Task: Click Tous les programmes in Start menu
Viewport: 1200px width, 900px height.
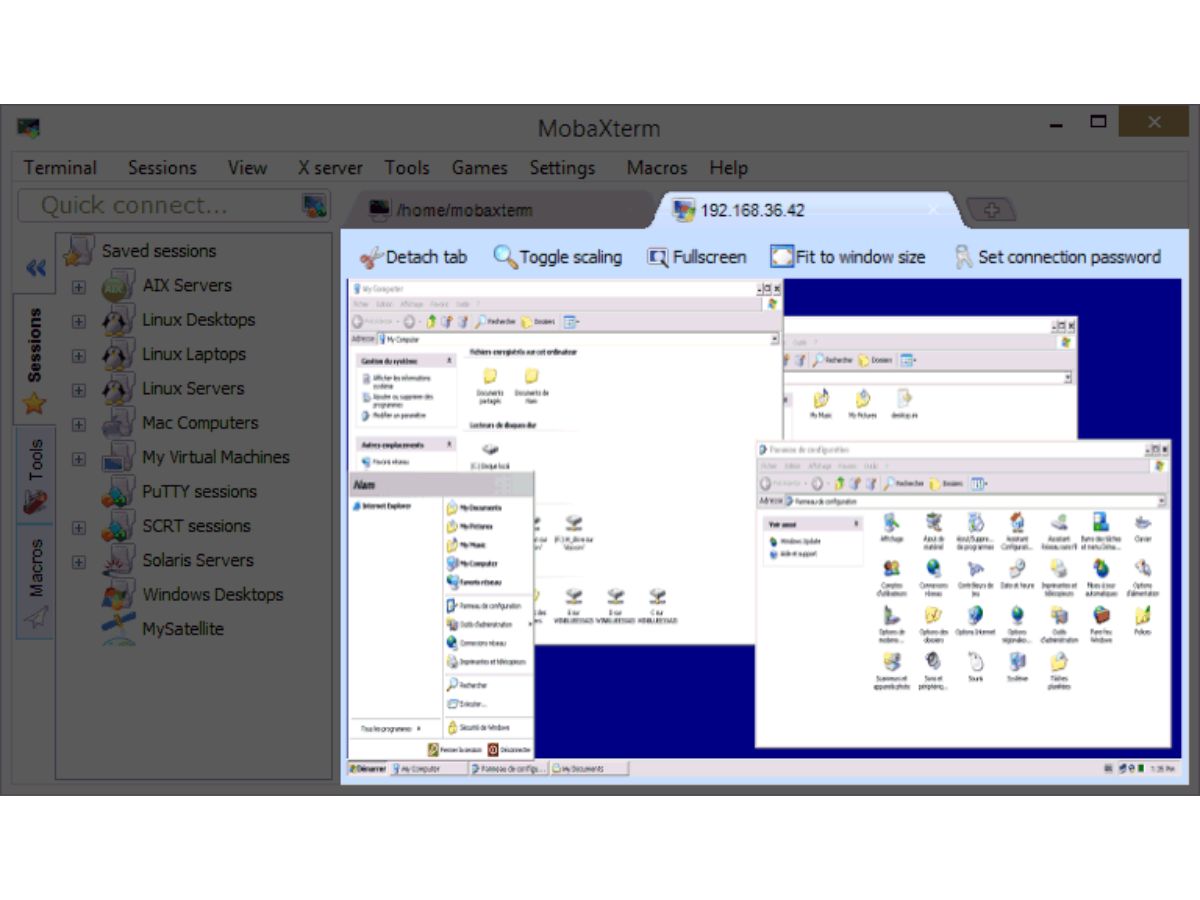Action: 391,728
